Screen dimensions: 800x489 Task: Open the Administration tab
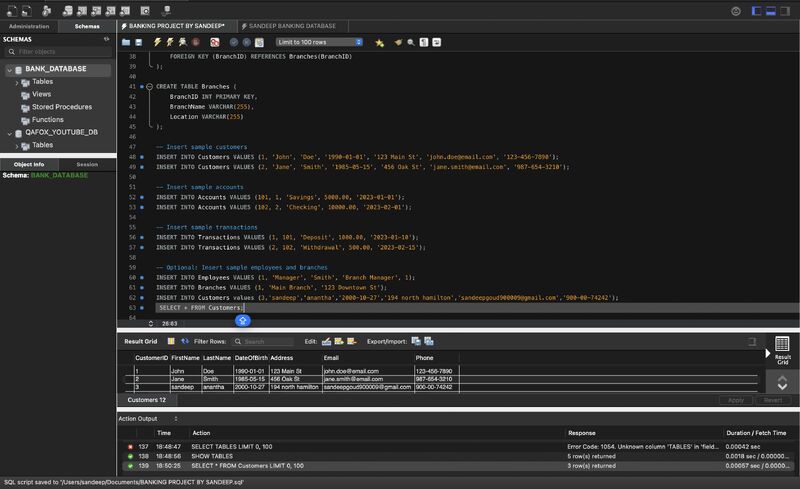(x=29, y=26)
